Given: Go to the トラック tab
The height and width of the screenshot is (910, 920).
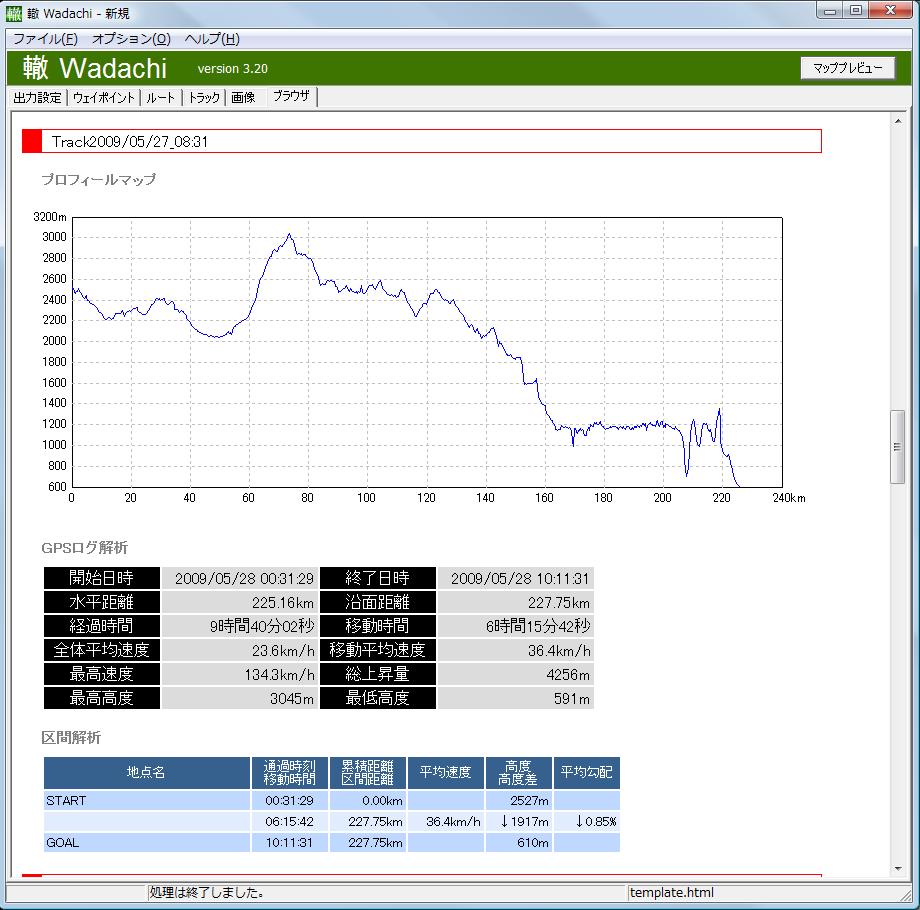Looking at the screenshot, I should (x=205, y=98).
